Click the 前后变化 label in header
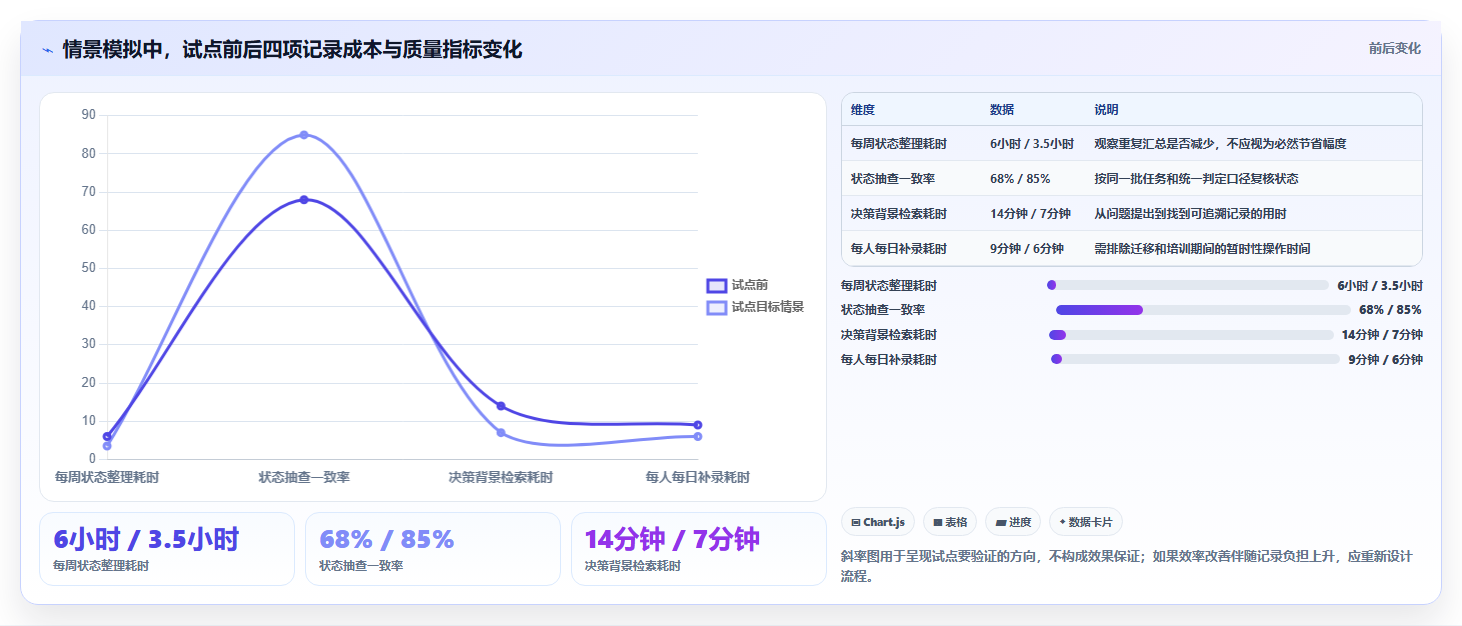Viewport: 1462px width, 626px height. click(1395, 49)
